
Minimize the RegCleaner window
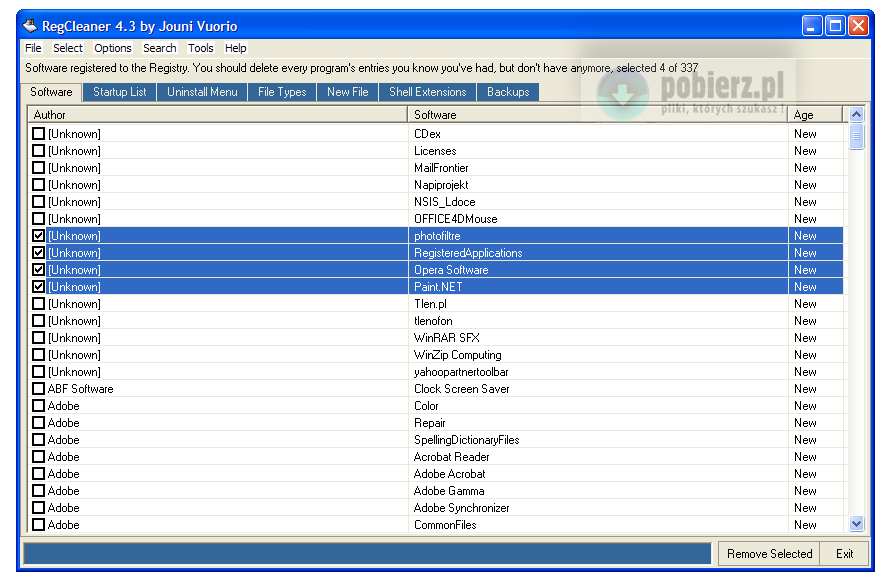(811, 26)
